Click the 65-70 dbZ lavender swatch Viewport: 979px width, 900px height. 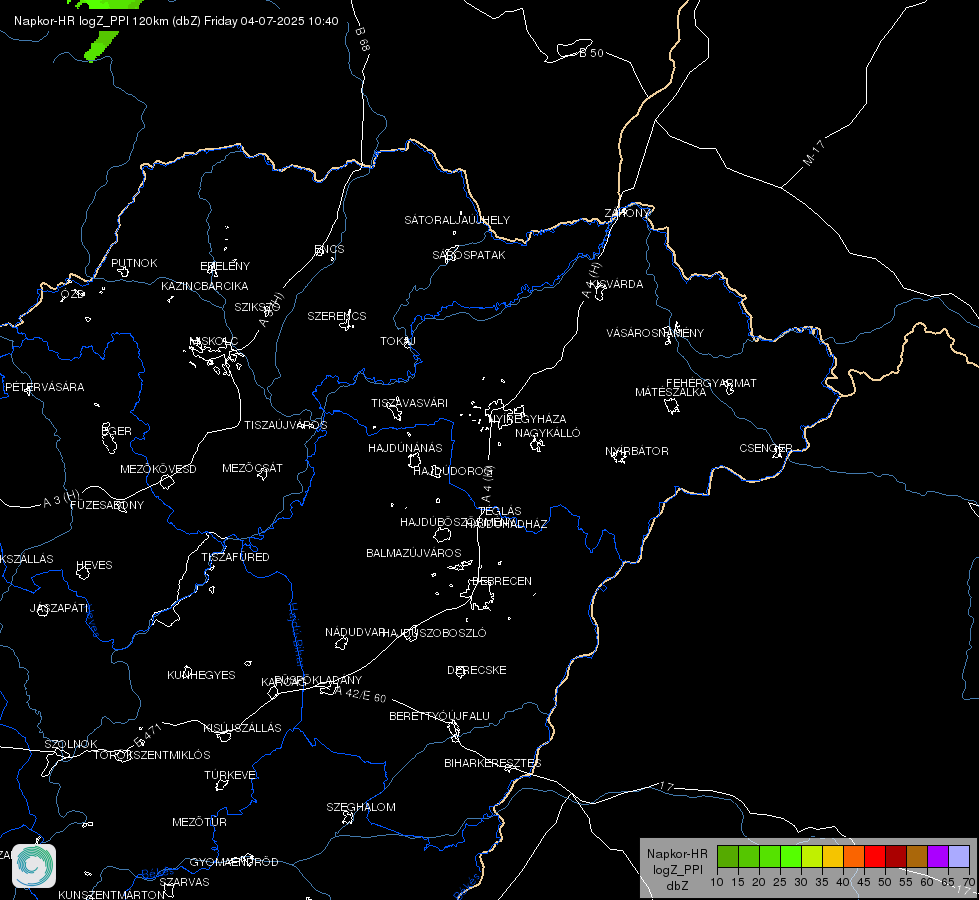959,856
